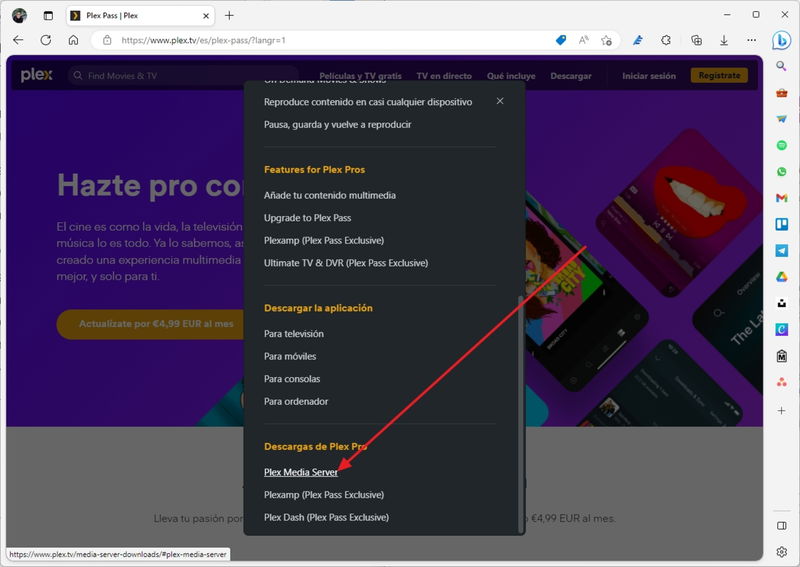The image size is (800, 567).
Task: Add a sidebar app with the plus icon
Action: click(x=781, y=411)
